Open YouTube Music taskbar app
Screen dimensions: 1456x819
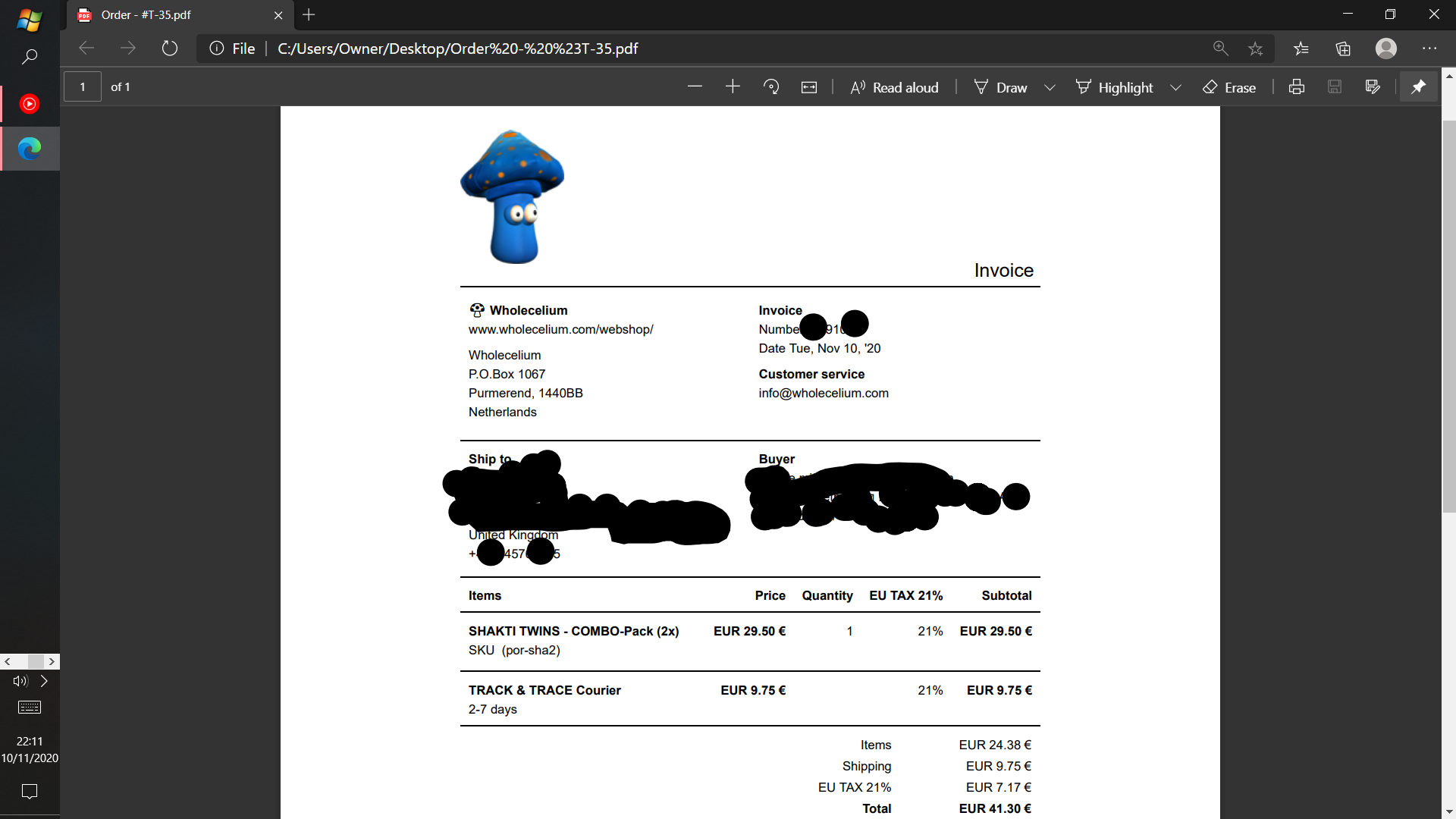click(30, 104)
